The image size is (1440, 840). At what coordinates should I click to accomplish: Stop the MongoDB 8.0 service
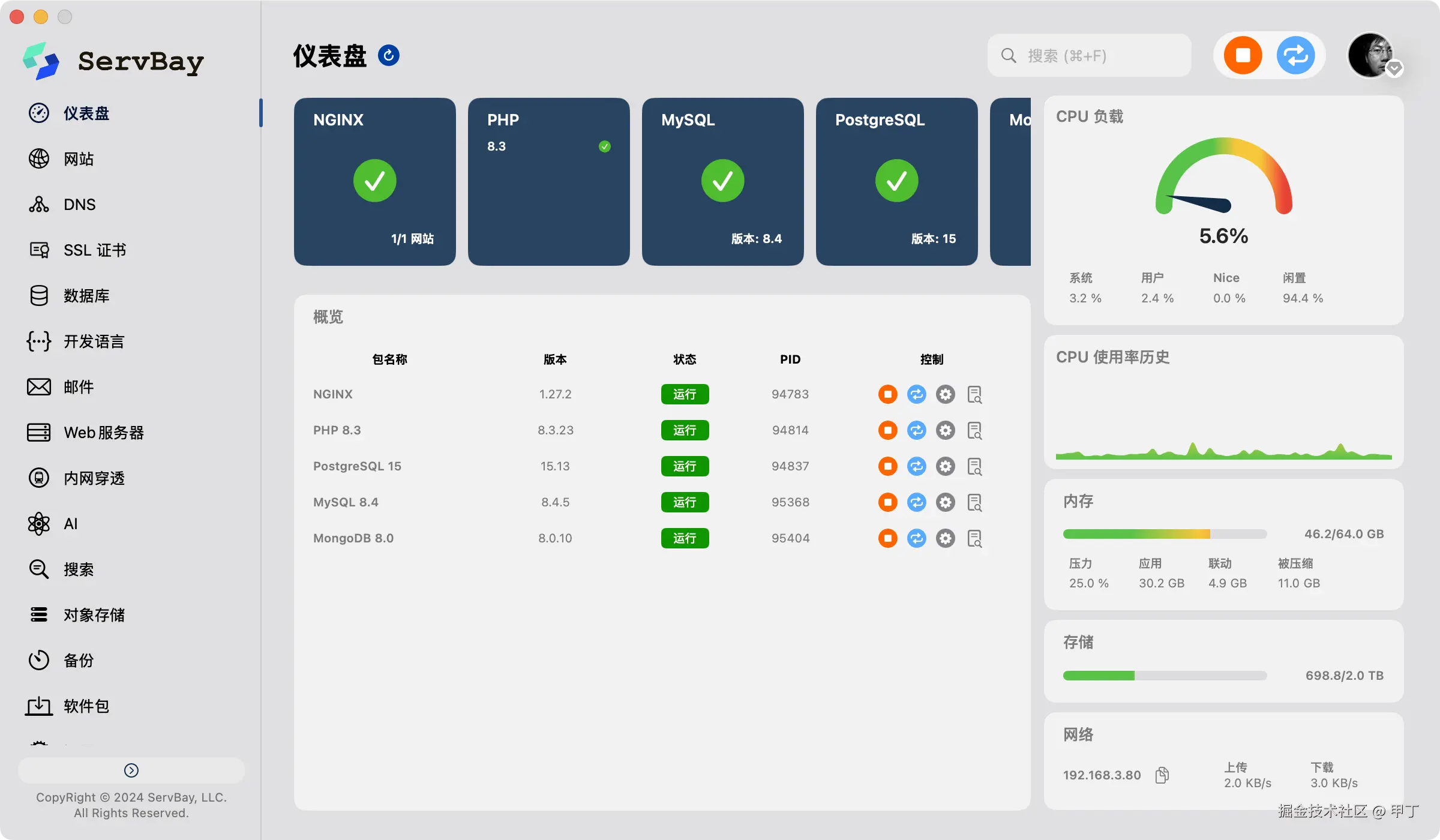(x=887, y=538)
